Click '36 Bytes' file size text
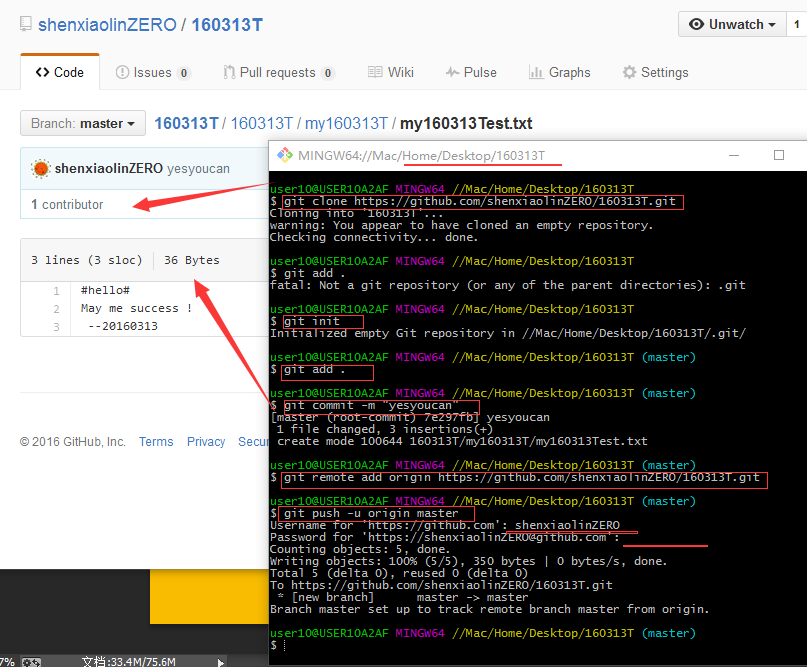807x667 pixels. [x=191, y=260]
